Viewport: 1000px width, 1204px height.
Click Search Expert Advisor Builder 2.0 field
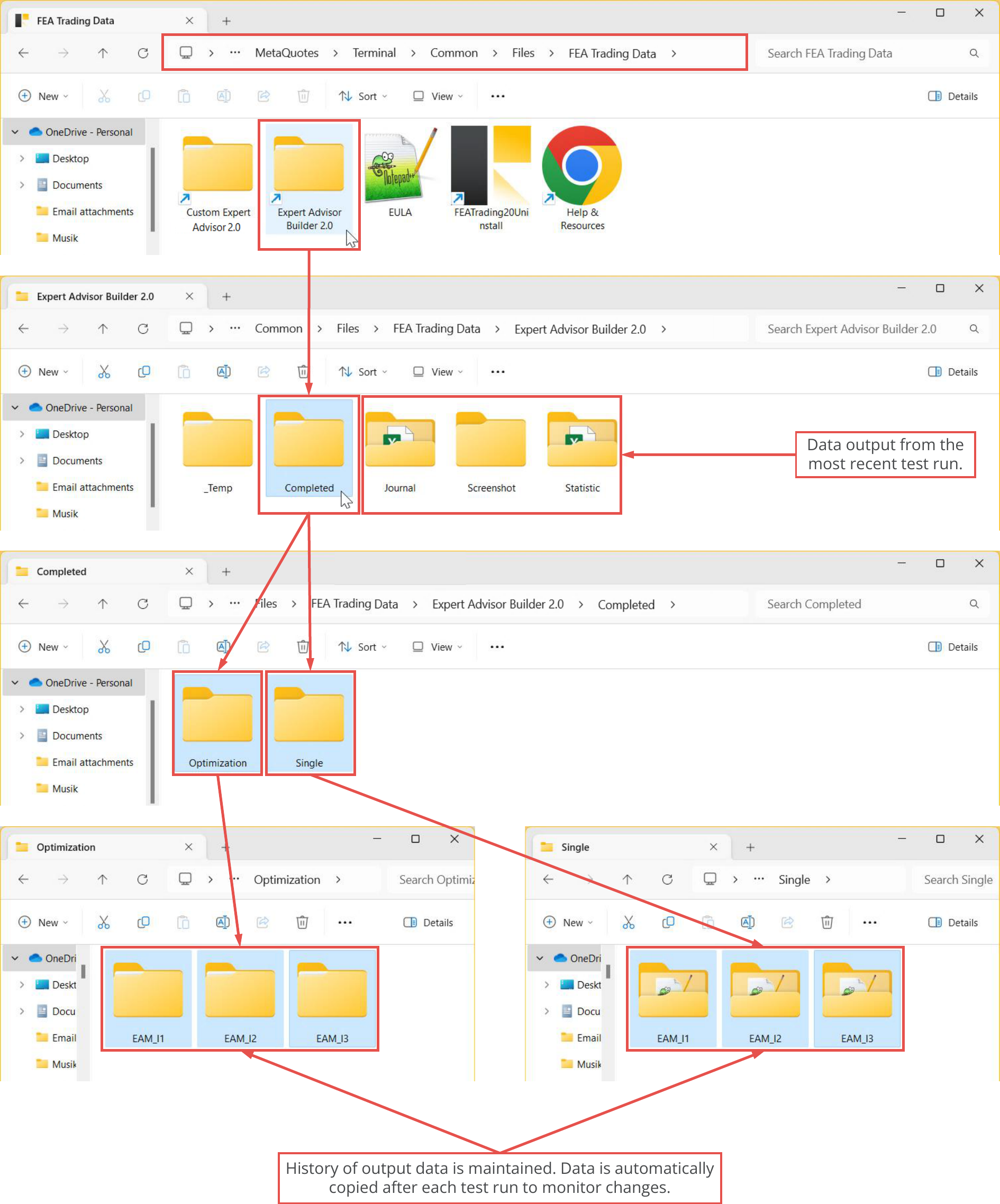pos(871,329)
